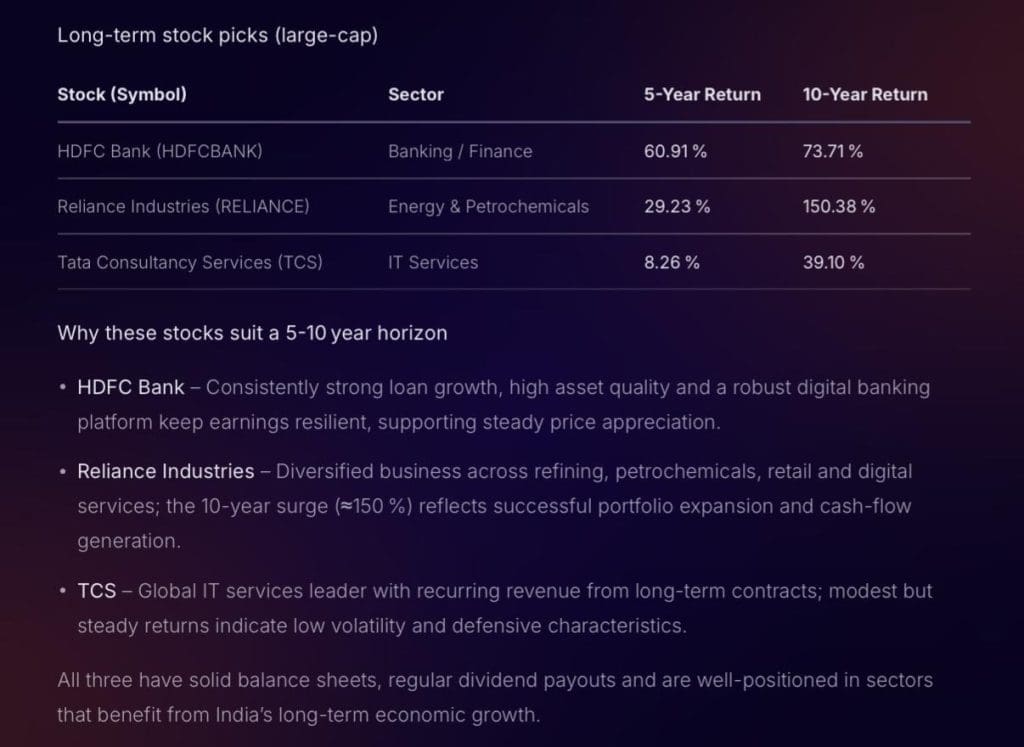Select the Reliance Industries (RELIANCE) table cell
The image size is (1024, 747).
pyautogui.click(x=183, y=207)
